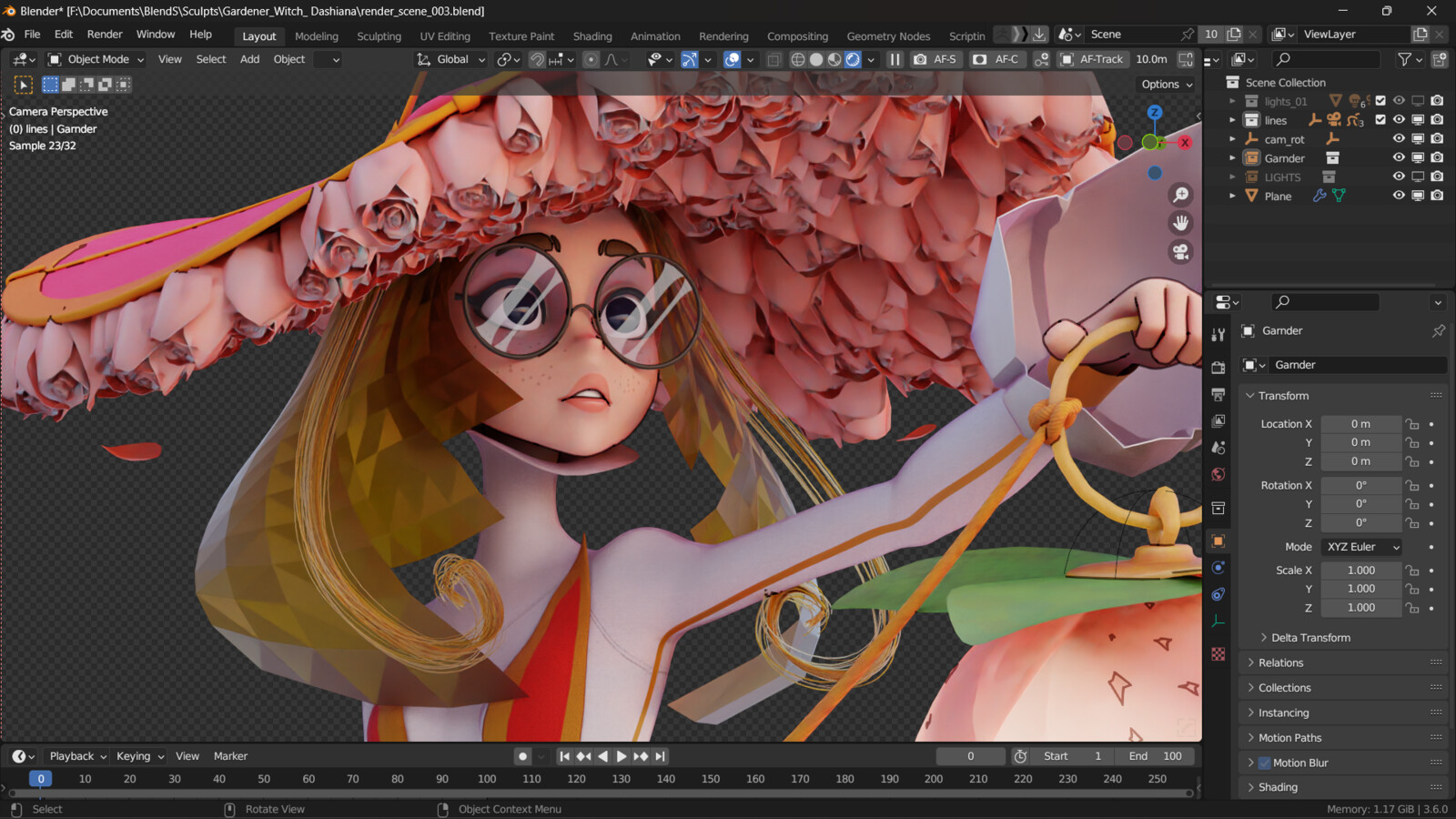Click the AF-Track button
Viewport: 1456px width, 819px height.
(x=1093, y=59)
